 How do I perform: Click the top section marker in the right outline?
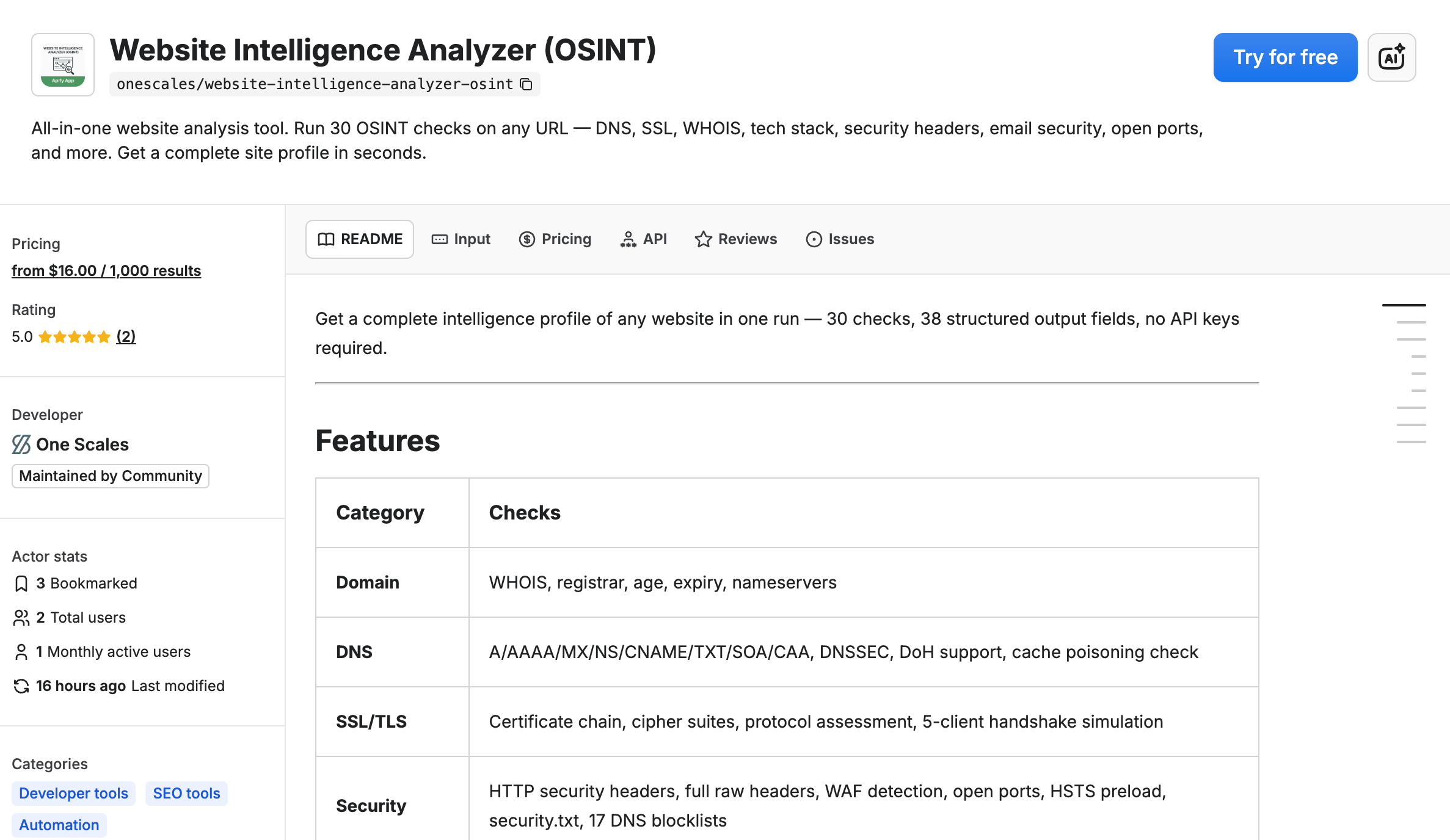(x=1405, y=305)
